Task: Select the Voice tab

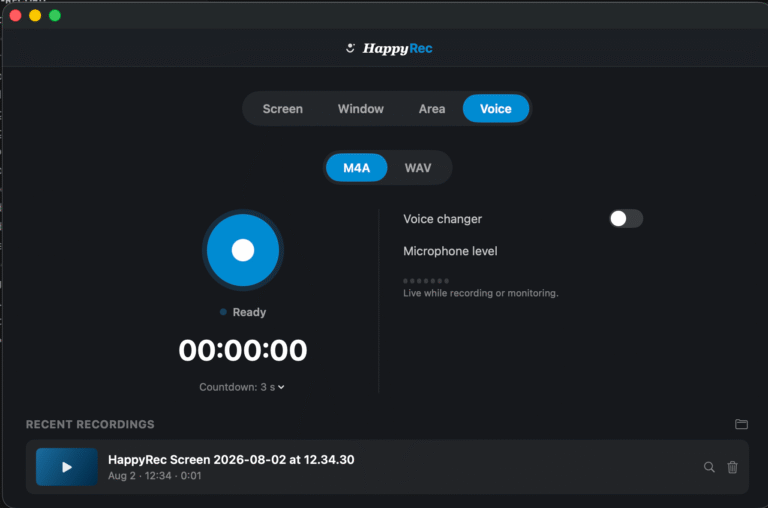Action: point(496,109)
